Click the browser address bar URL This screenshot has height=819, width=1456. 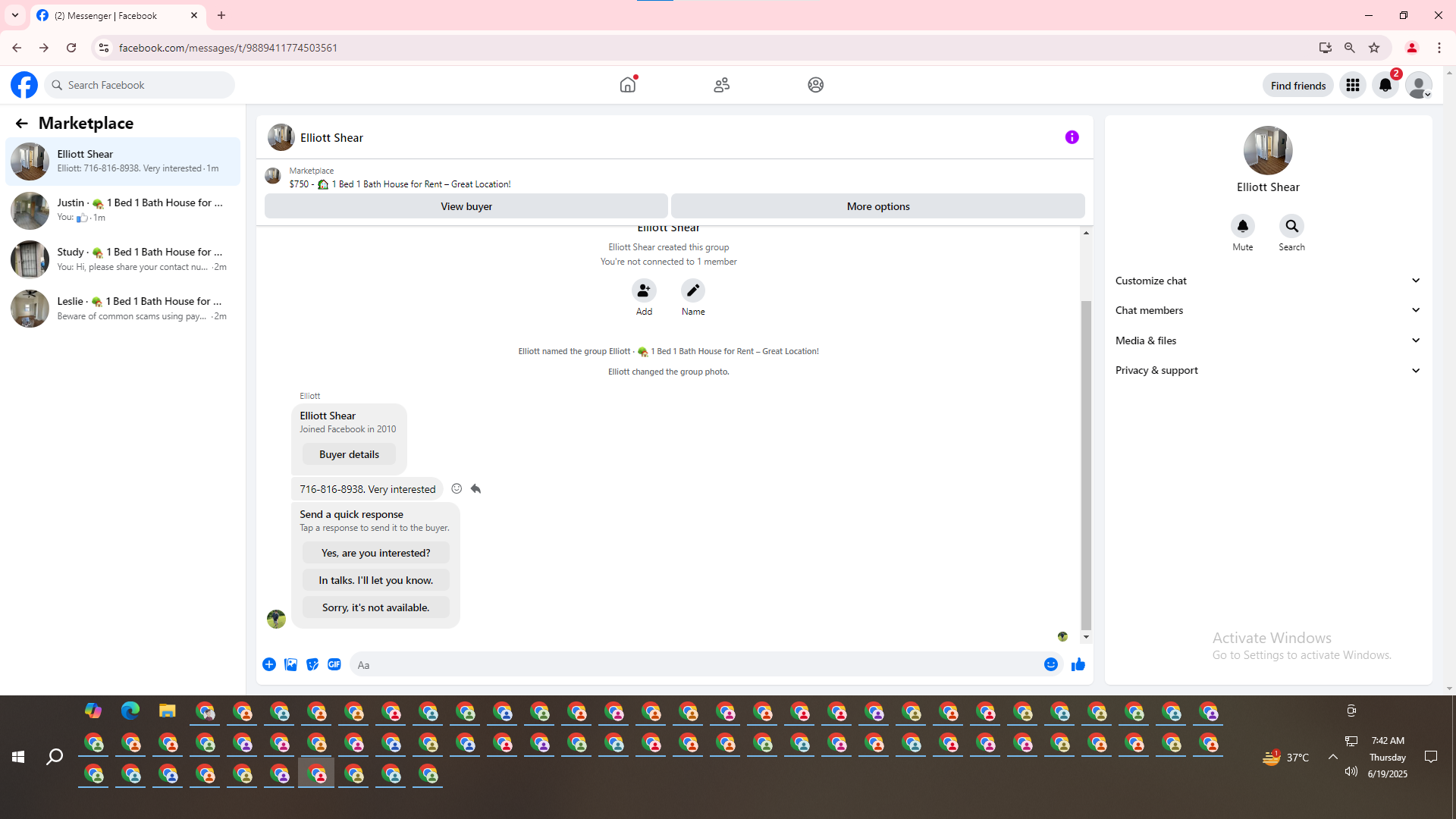pos(228,48)
